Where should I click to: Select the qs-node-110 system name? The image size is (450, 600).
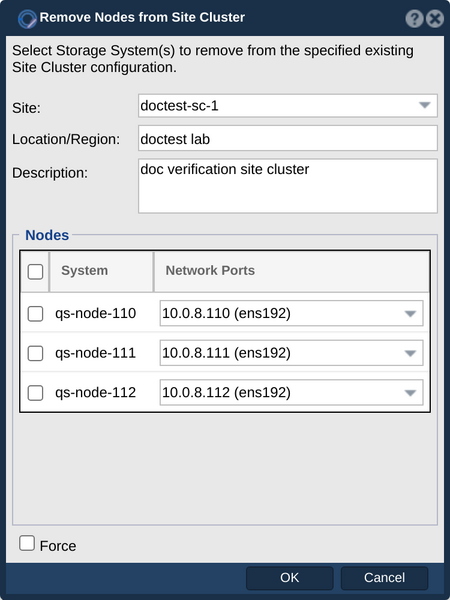click(95, 313)
